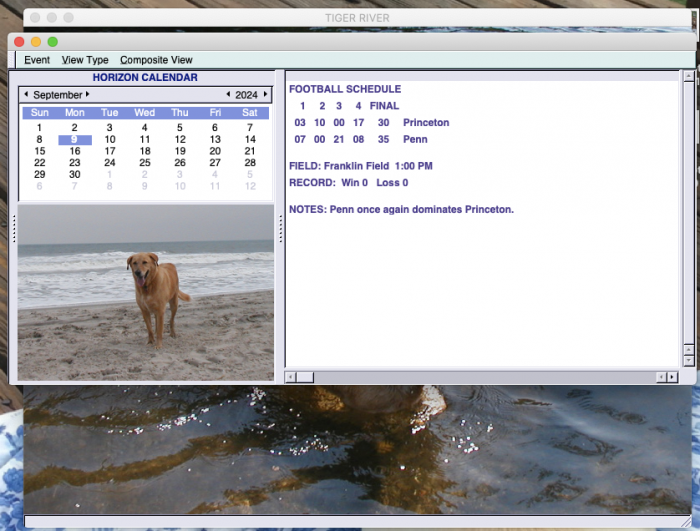The image size is (700, 531).
Task: Advance to next month after September
Action: [x=88, y=95]
